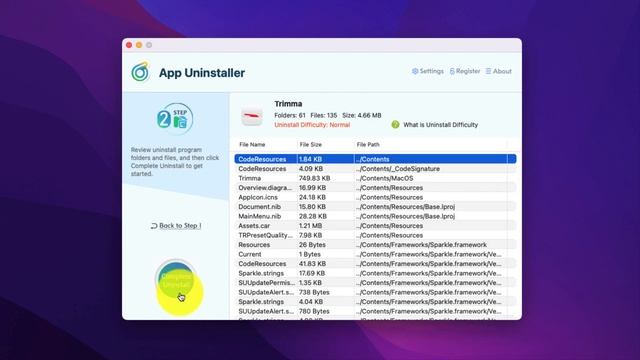Open the Settings menu label
The height and width of the screenshot is (360, 640).
point(431,71)
